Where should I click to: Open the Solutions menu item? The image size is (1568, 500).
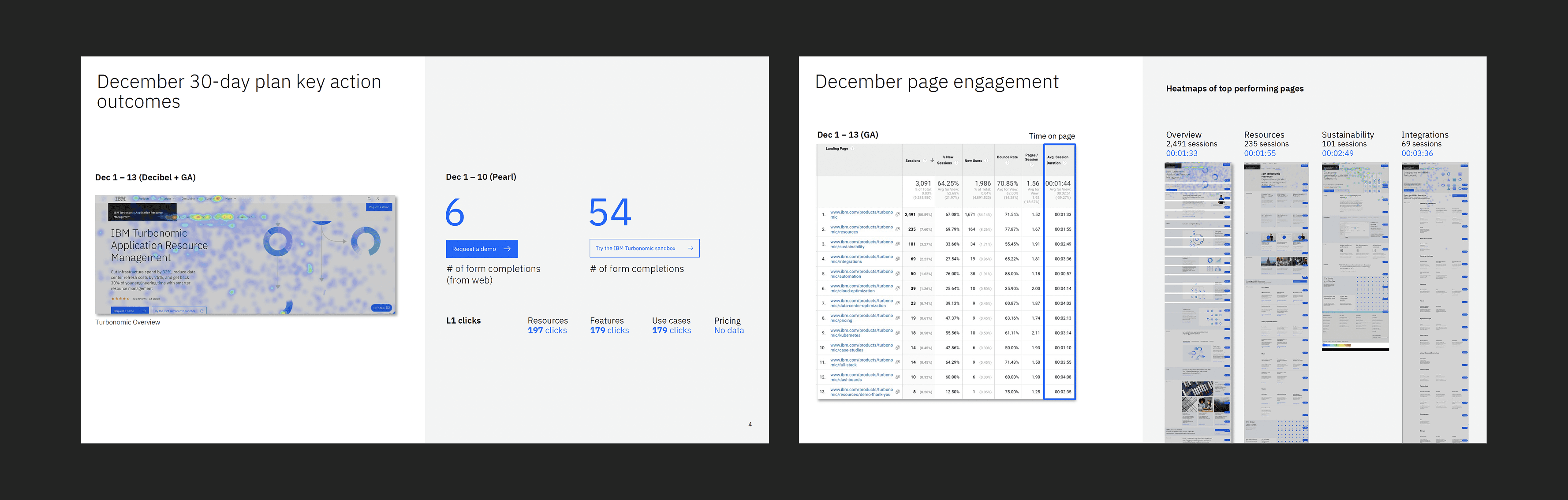165,198
